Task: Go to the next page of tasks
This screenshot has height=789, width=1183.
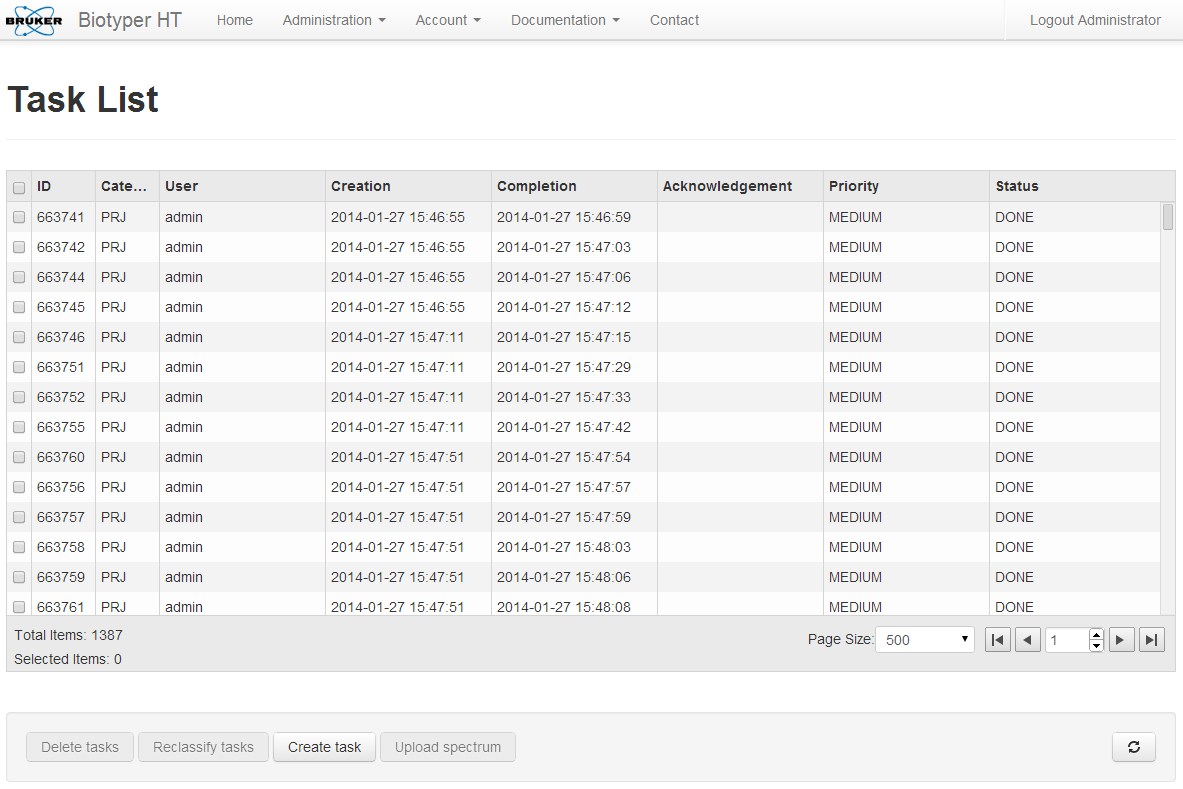Action: click(x=1121, y=640)
